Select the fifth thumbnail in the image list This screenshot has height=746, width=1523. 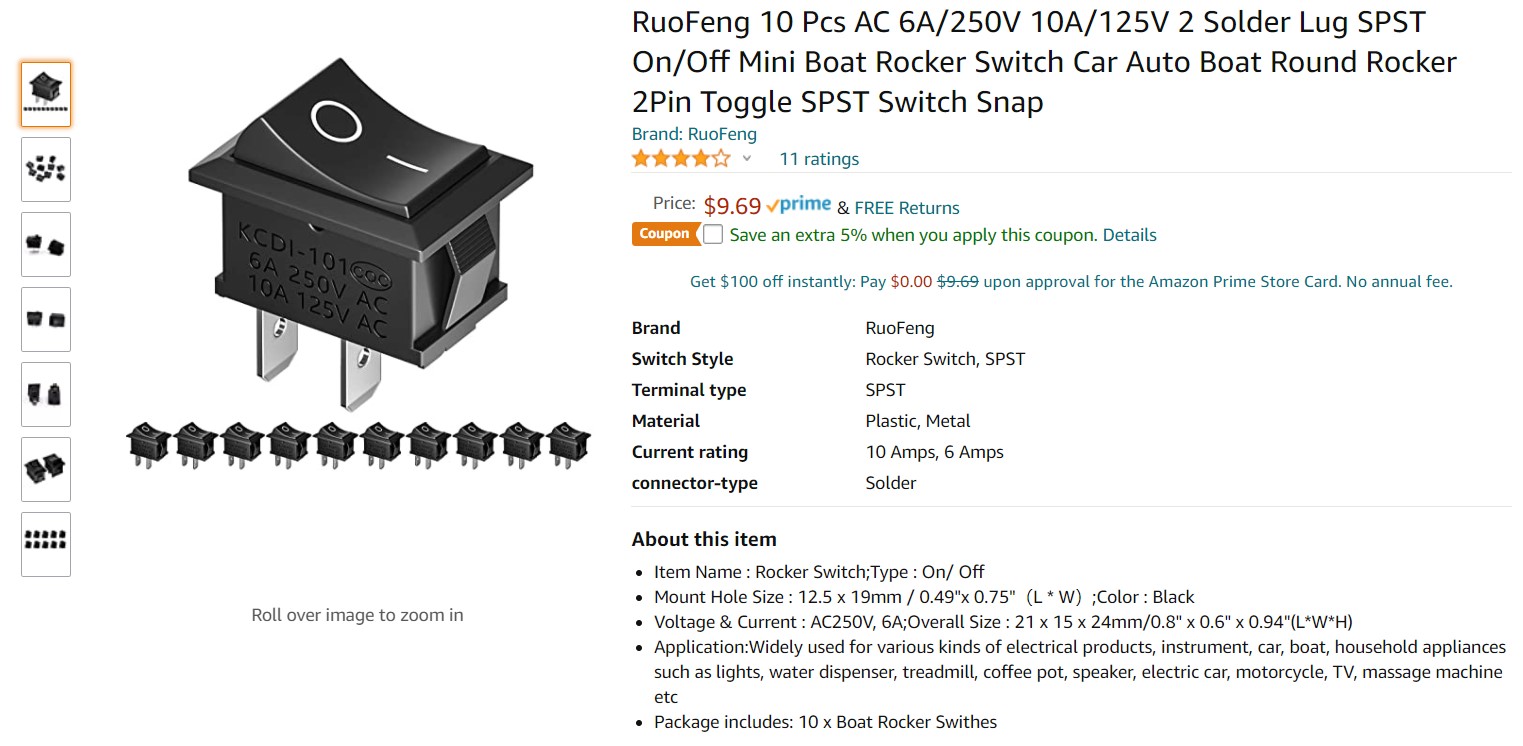click(46, 395)
